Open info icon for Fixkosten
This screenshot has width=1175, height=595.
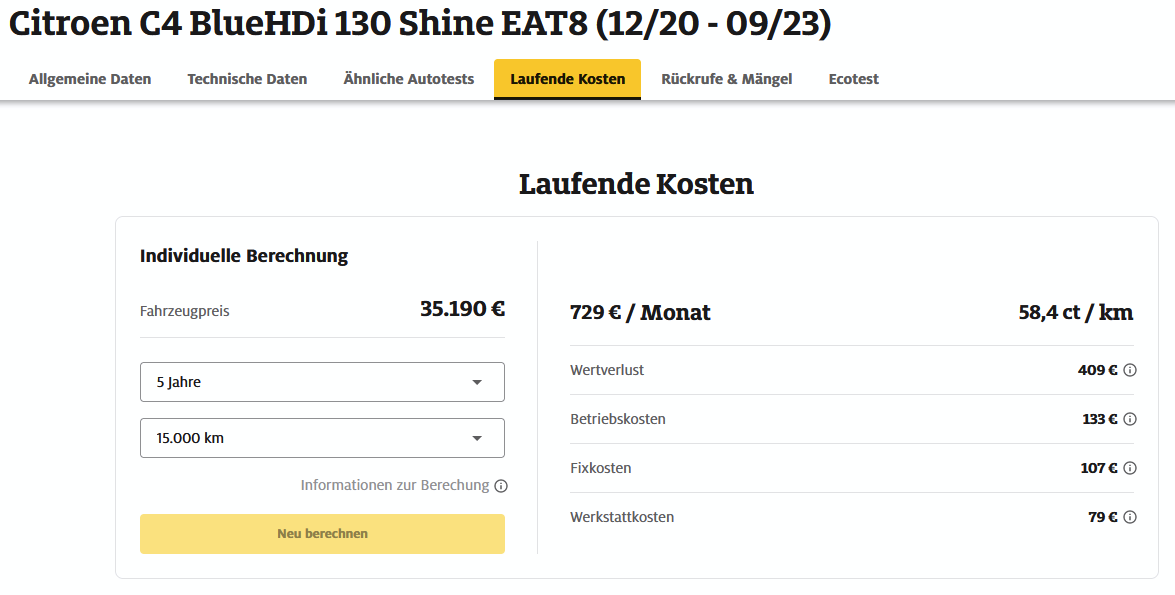pos(1130,468)
